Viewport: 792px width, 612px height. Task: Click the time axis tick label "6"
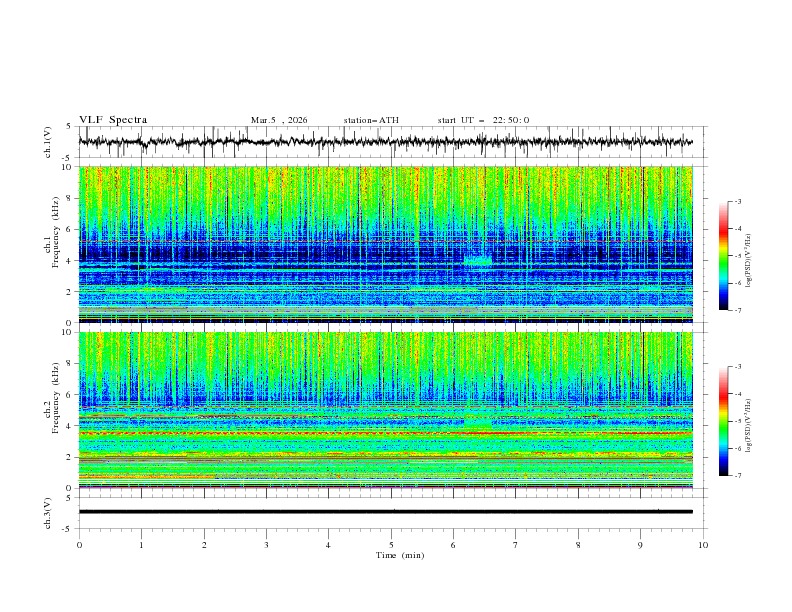pos(453,545)
